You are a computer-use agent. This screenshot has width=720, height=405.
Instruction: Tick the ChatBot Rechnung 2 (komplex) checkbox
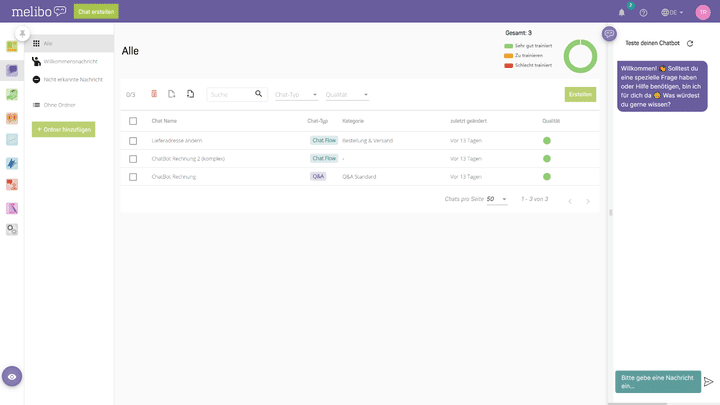coord(133,159)
